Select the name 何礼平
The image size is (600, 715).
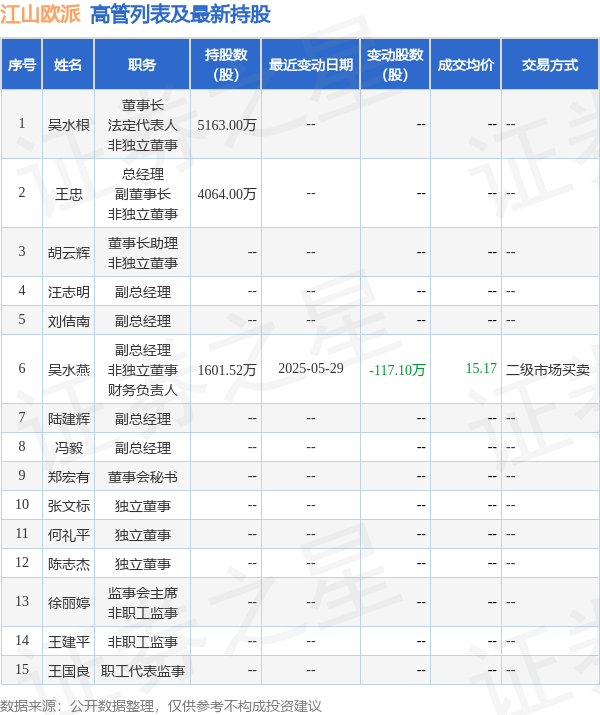69,535
